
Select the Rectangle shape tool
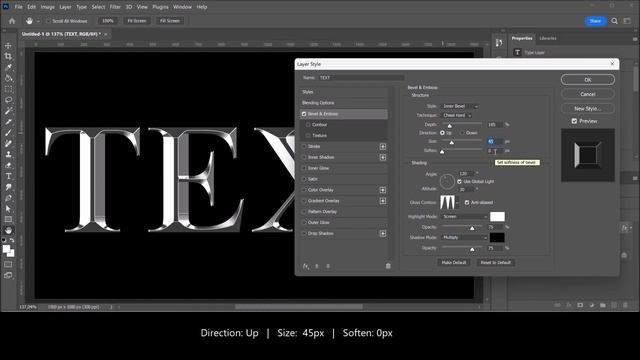[x=8, y=220]
